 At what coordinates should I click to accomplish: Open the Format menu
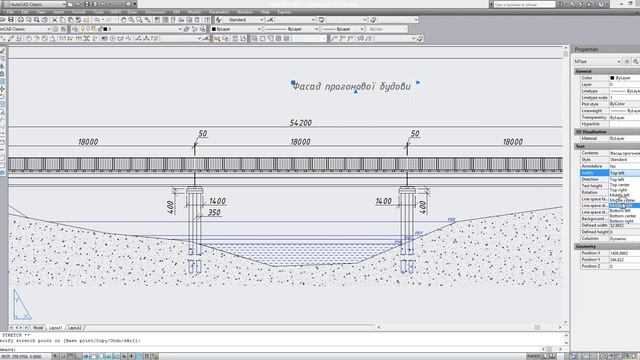pyautogui.click(x=78, y=12)
